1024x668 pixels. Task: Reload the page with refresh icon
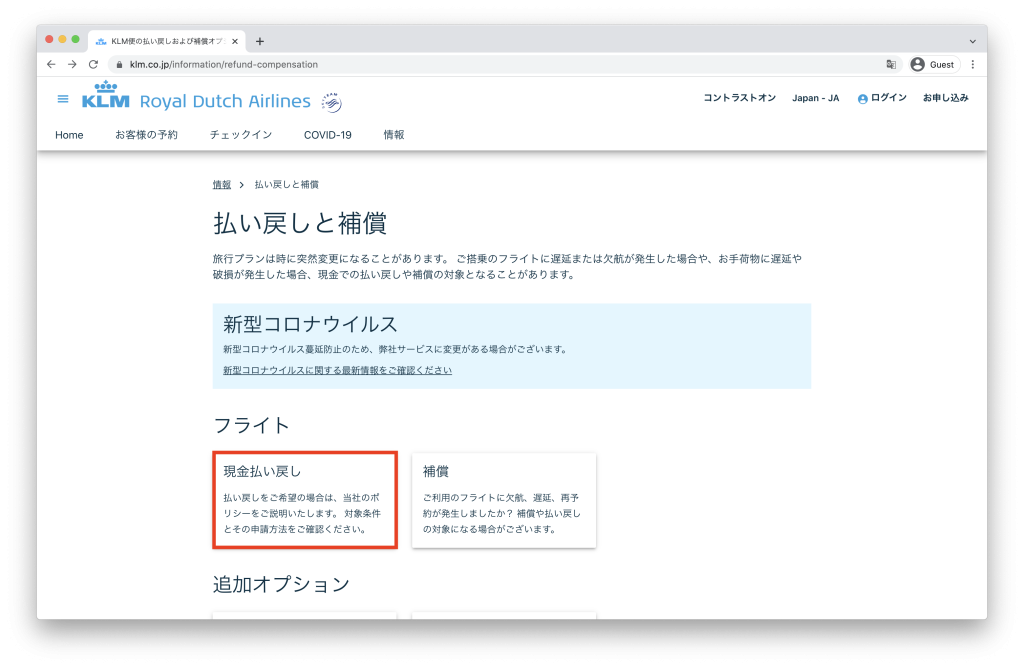click(x=93, y=64)
